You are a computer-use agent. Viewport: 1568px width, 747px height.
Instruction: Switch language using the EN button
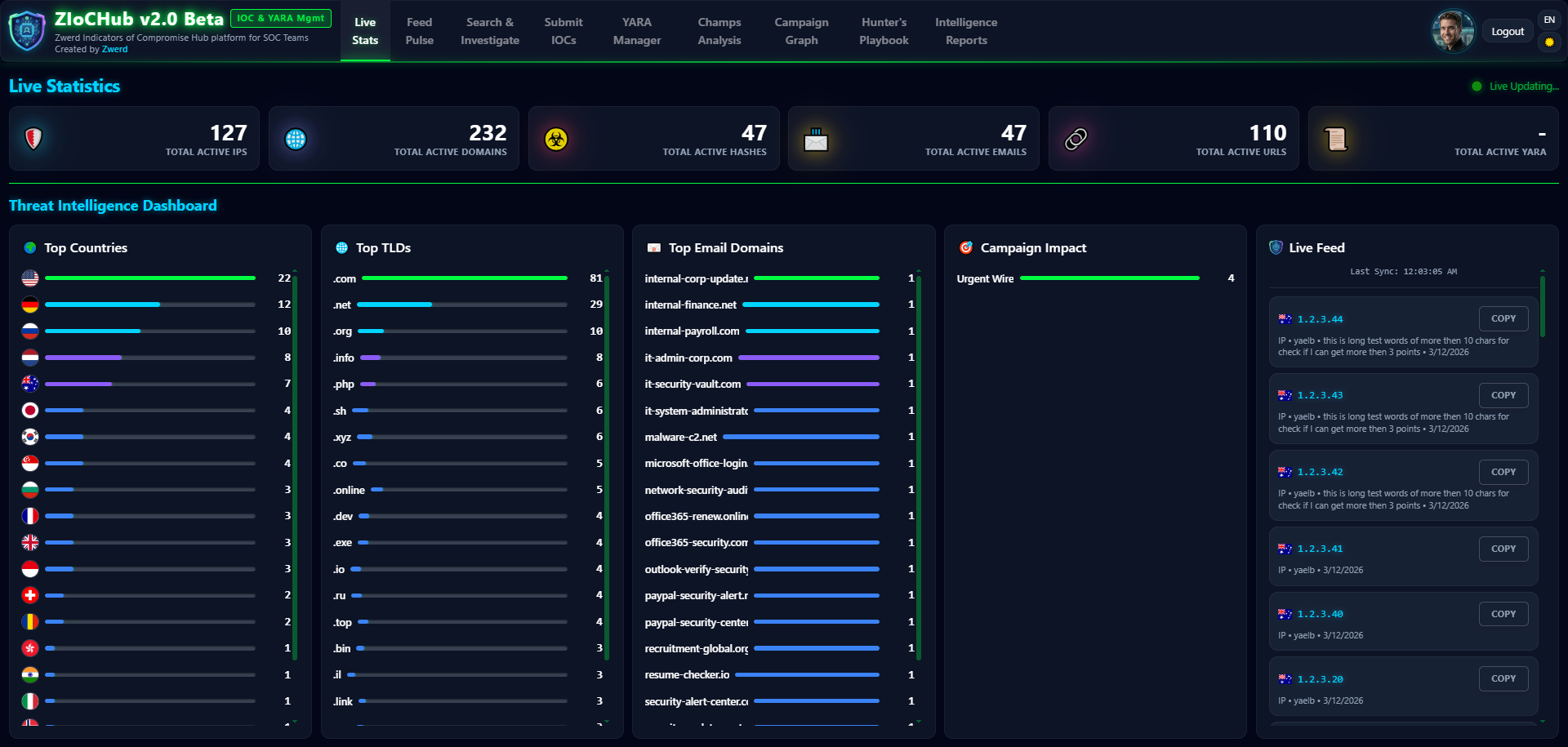(1549, 20)
